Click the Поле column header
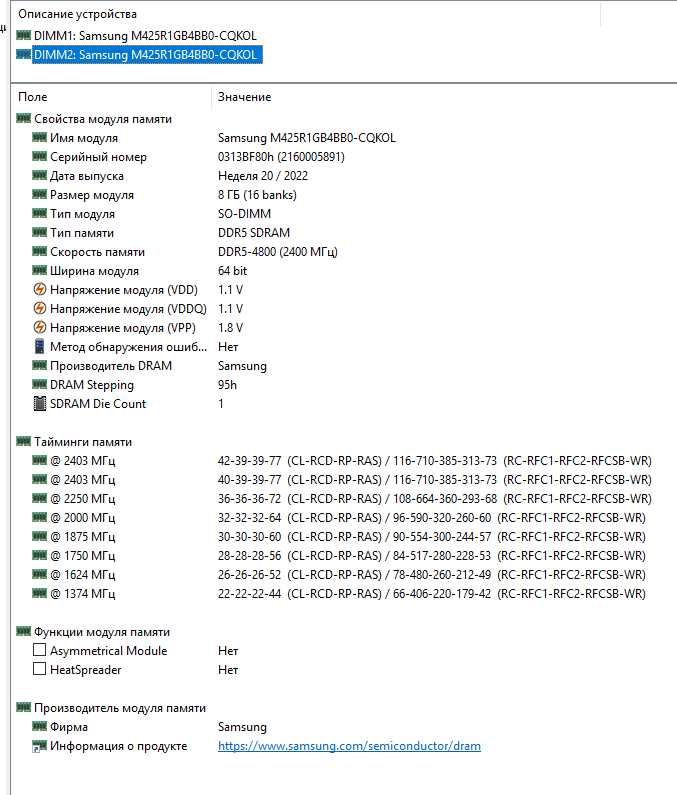 [x=32, y=97]
